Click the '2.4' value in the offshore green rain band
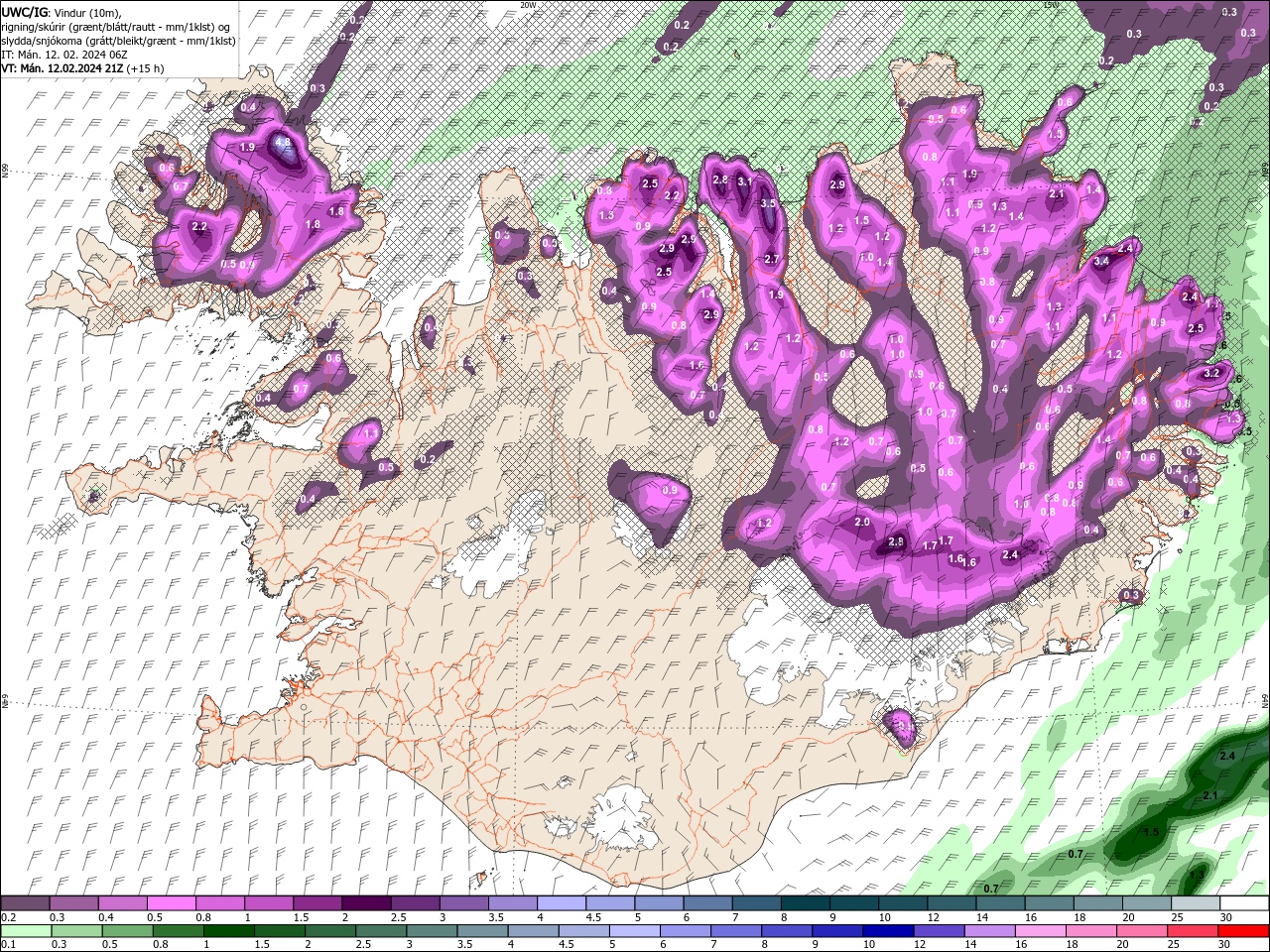The height and width of the screenshot is (952, 1270). [1226, 757]
